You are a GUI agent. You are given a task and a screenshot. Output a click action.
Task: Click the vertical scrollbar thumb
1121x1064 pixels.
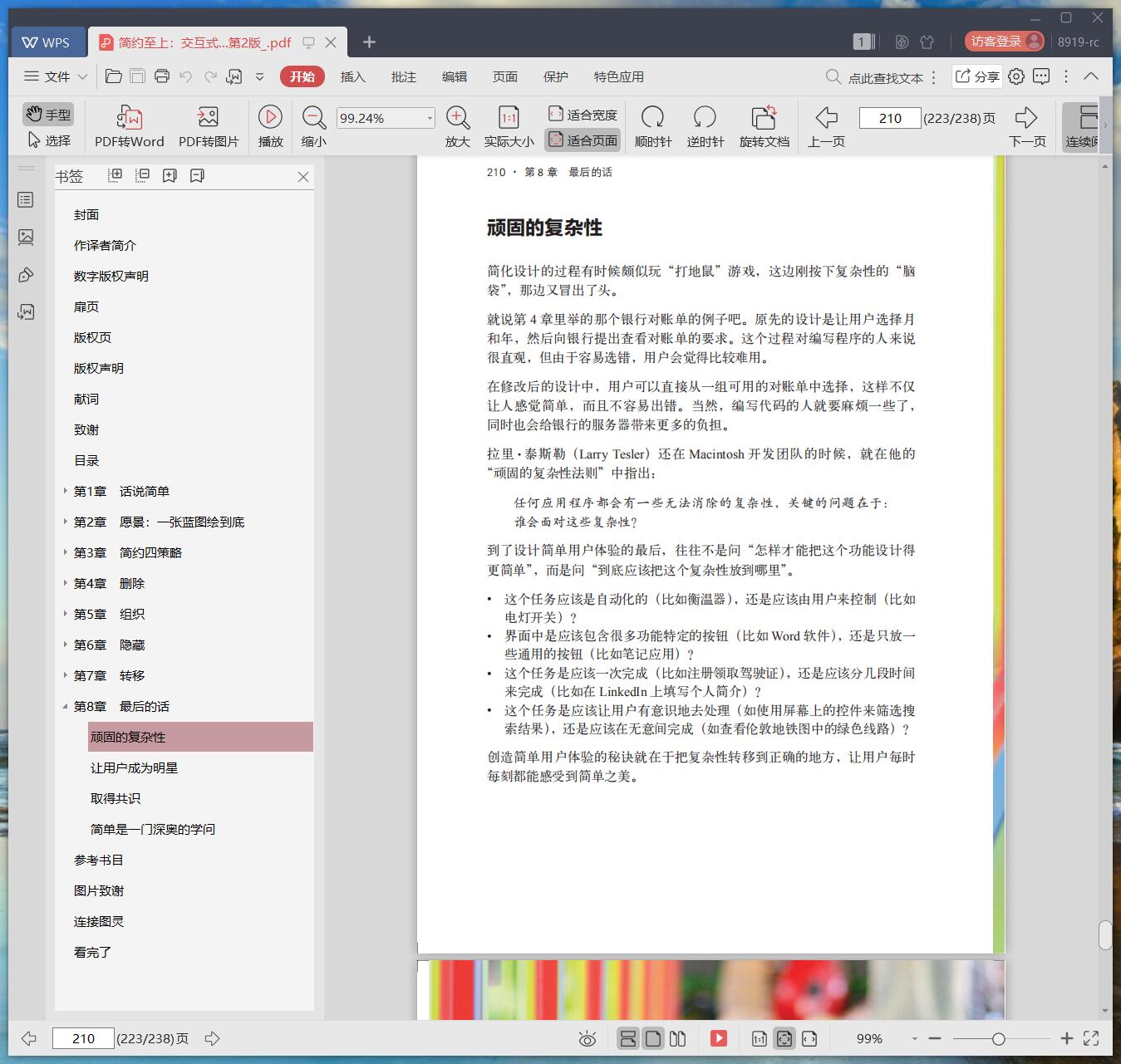tap(1105, 934)
